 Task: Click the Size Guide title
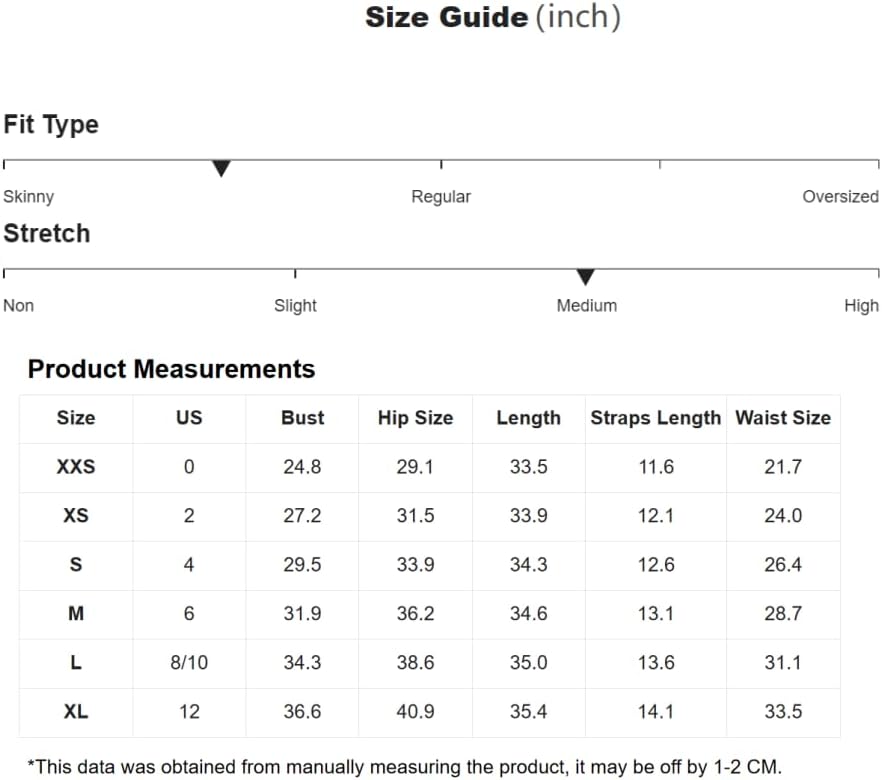click(x=447, y=17)
